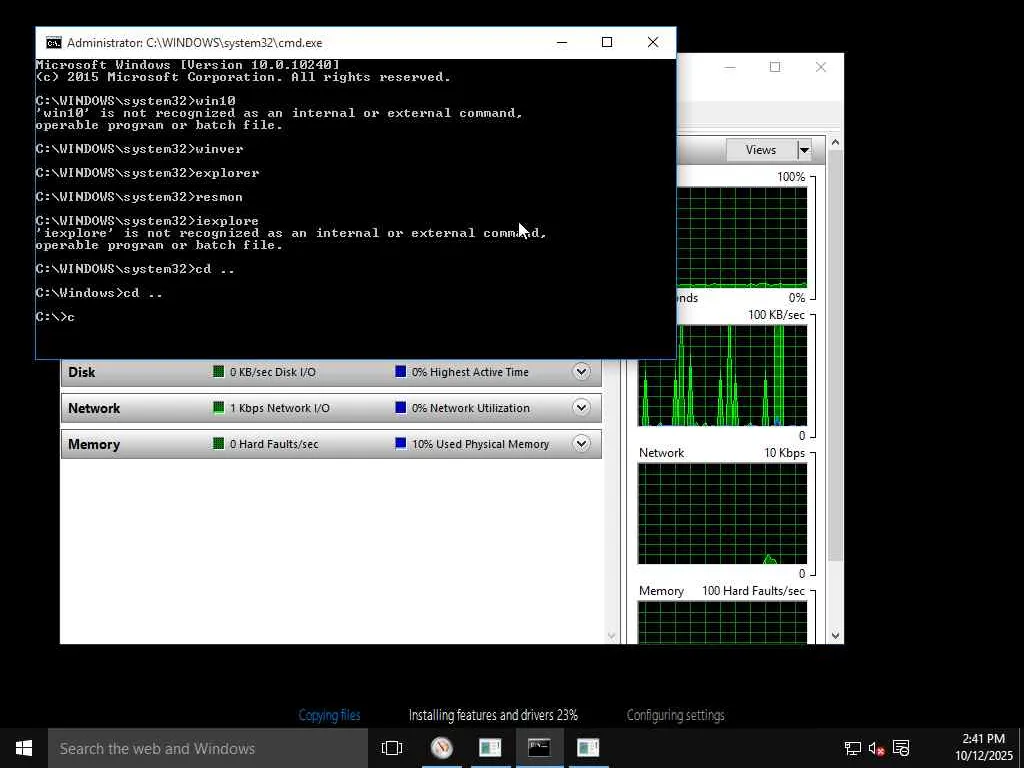Click '0 KB/sec Disk I/O' text
This screenshot has height=768, width=1024.
[272, 372]
